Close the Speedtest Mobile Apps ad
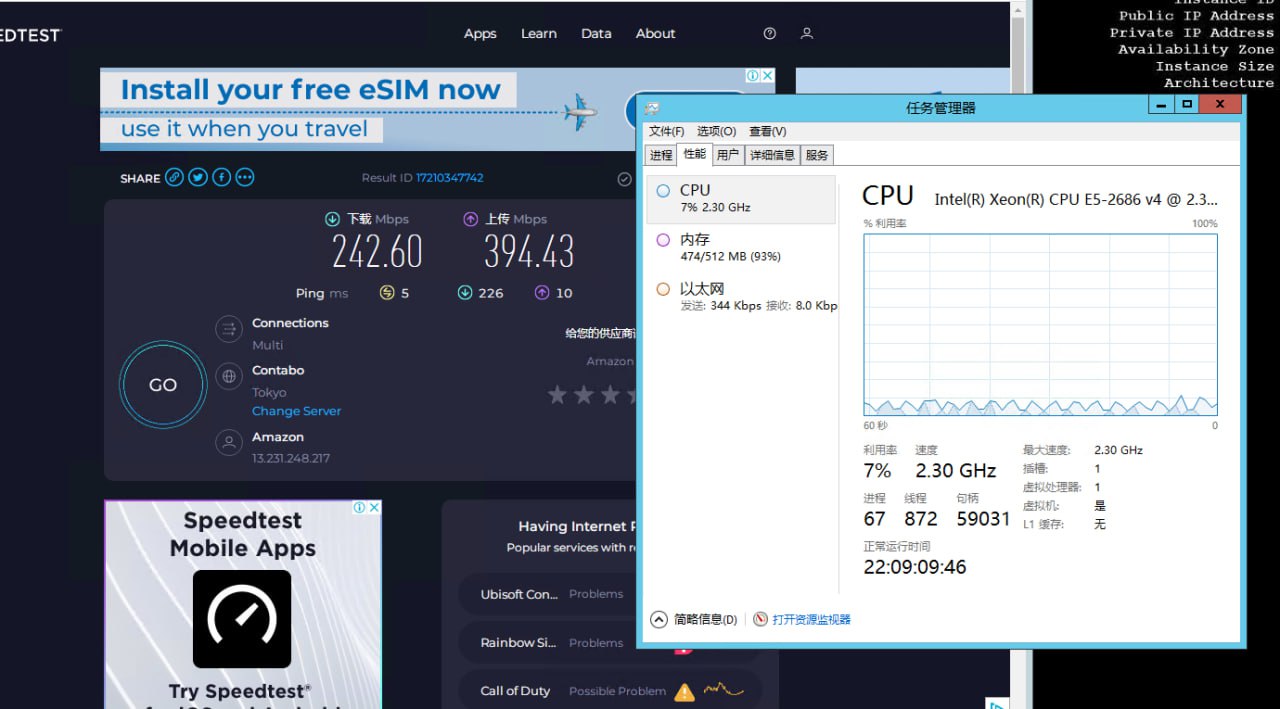This screenshot has height=709, width=1280. click(x=374, y=508)
